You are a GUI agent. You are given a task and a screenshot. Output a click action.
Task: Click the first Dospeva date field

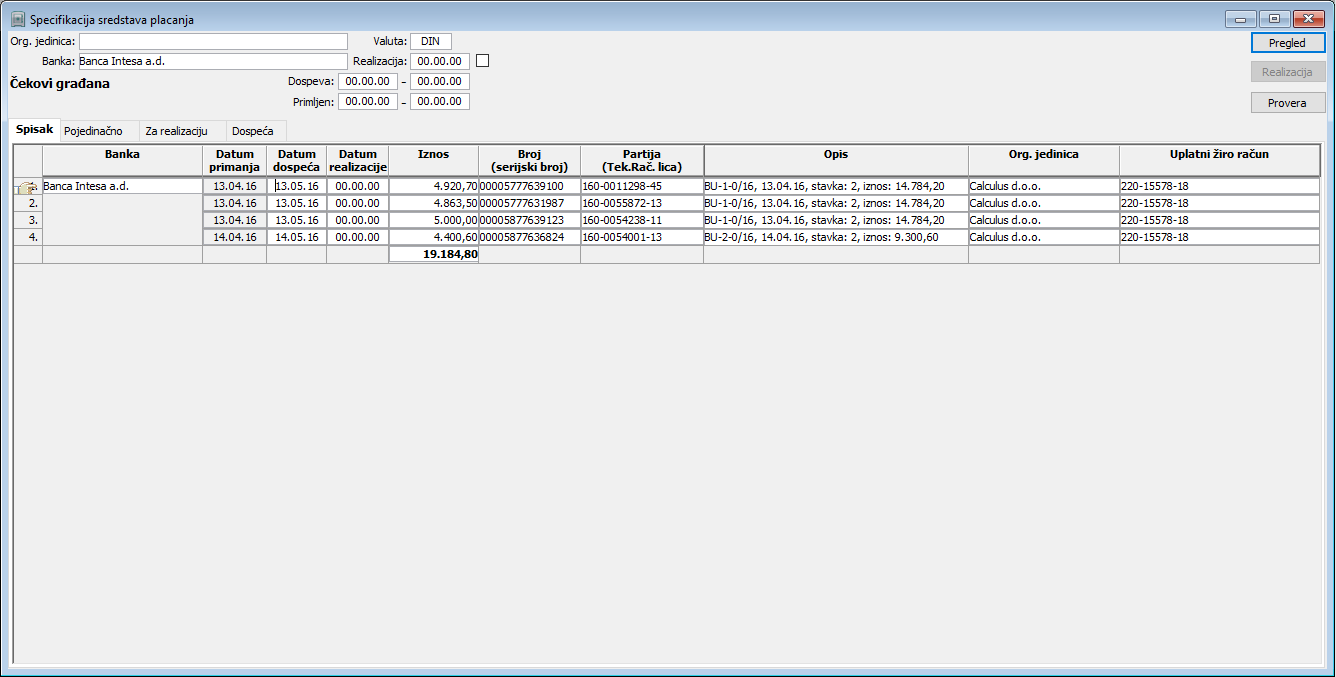368,81
